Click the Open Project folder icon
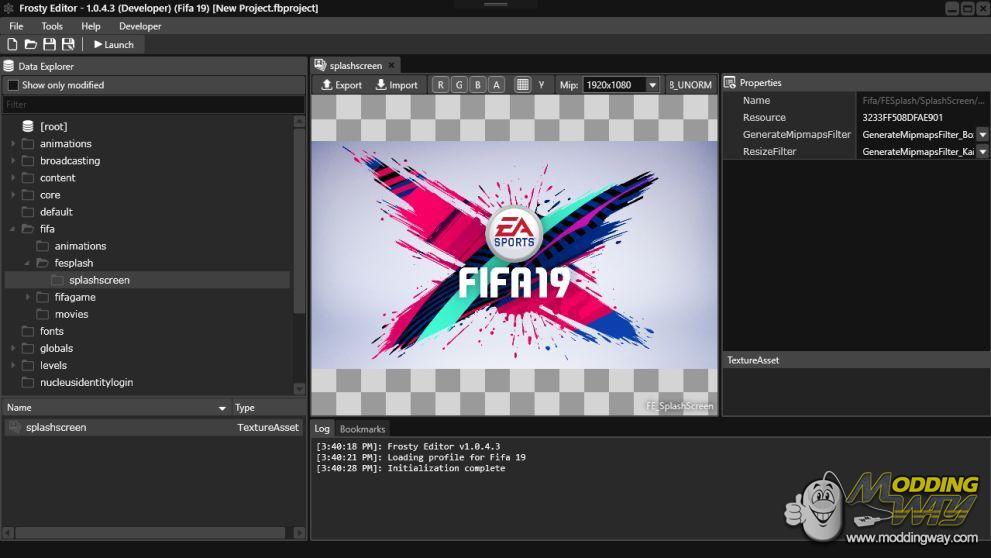Image resolution: width=991 pixels, height=558 pixels. 31,44
